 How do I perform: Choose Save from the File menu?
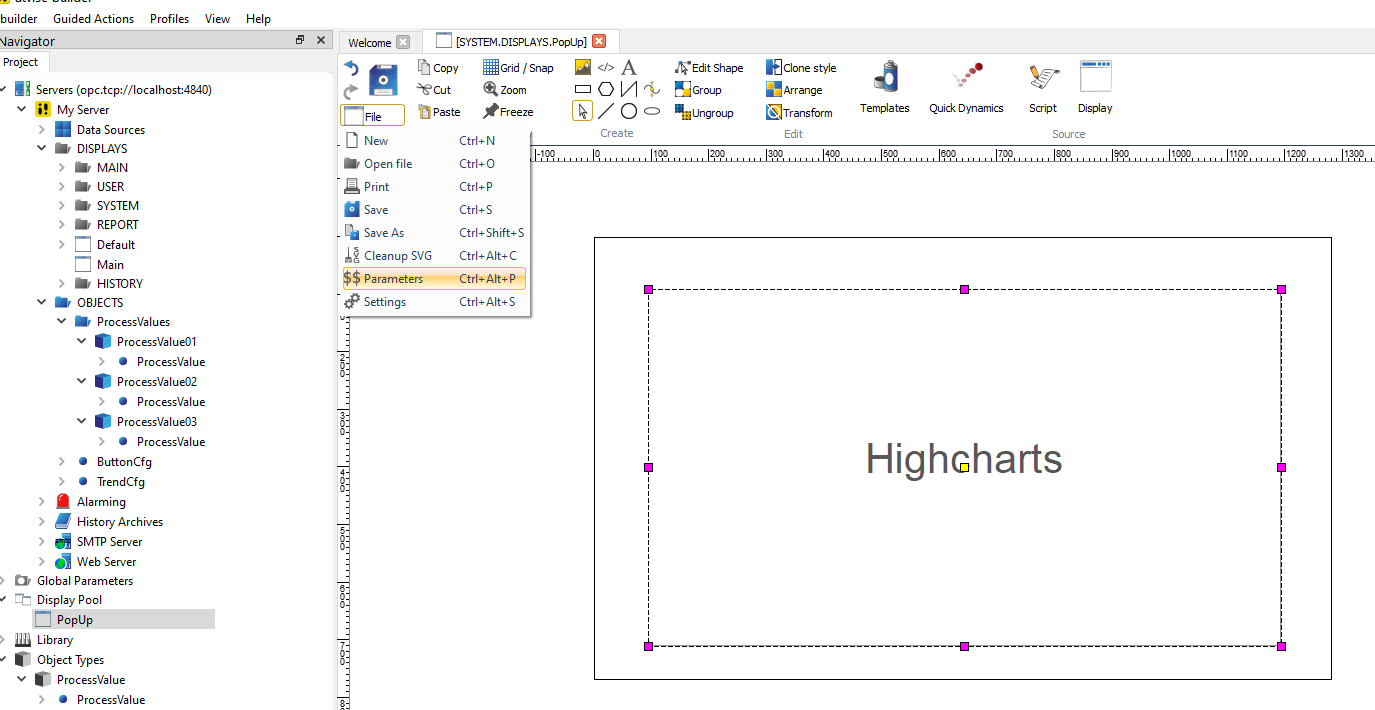(433, 210)
